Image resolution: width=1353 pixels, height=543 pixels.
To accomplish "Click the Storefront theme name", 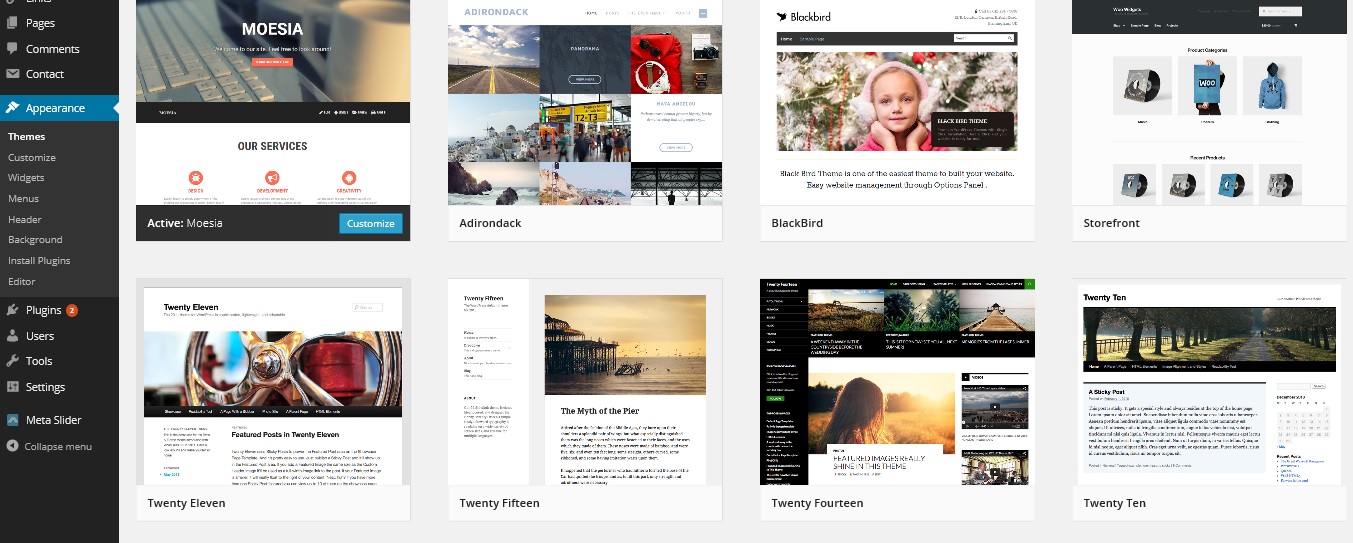I will coord(1111,223).
